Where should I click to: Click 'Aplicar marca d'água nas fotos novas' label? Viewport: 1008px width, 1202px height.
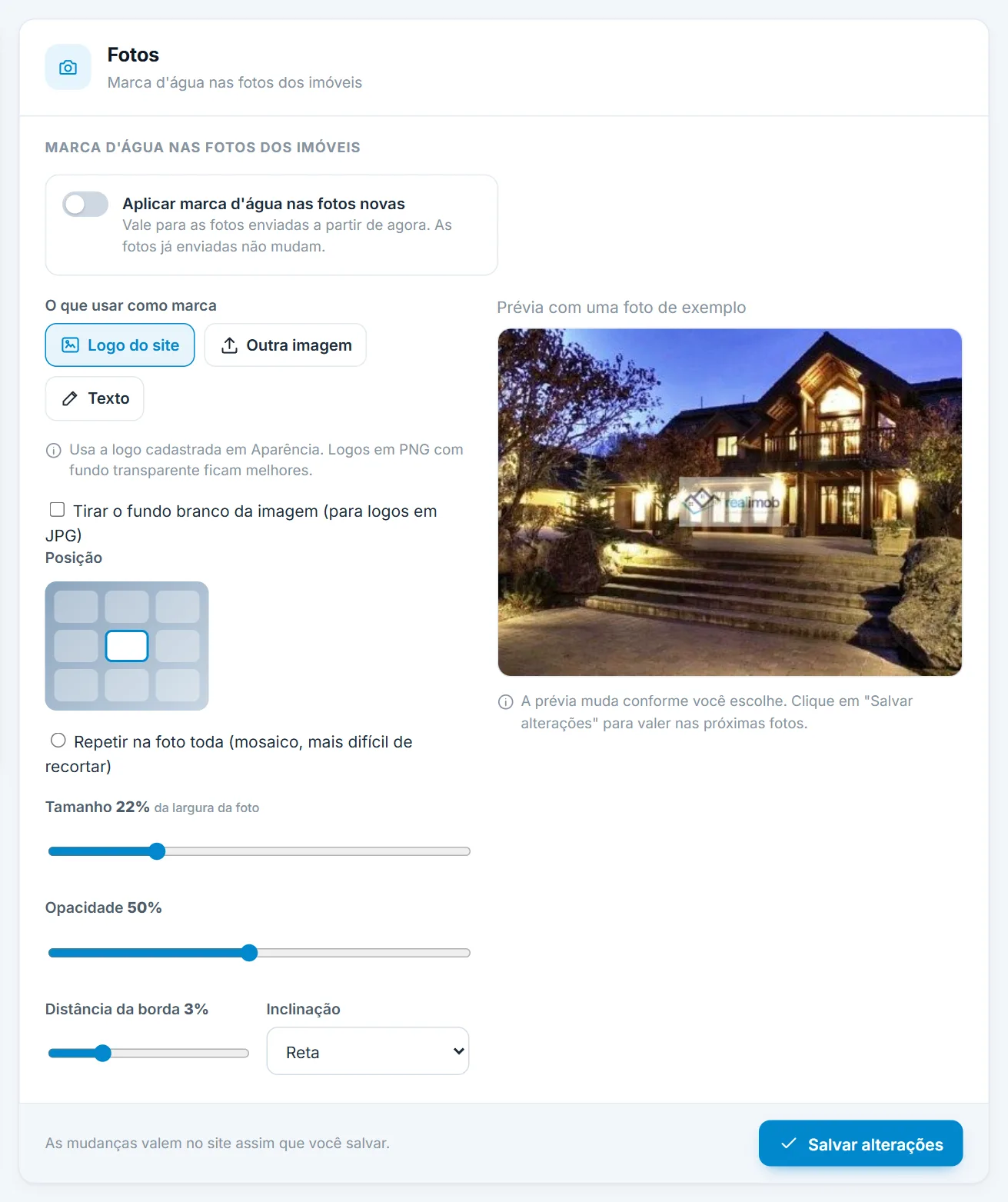pyautogui.click(x=264, y=204)
